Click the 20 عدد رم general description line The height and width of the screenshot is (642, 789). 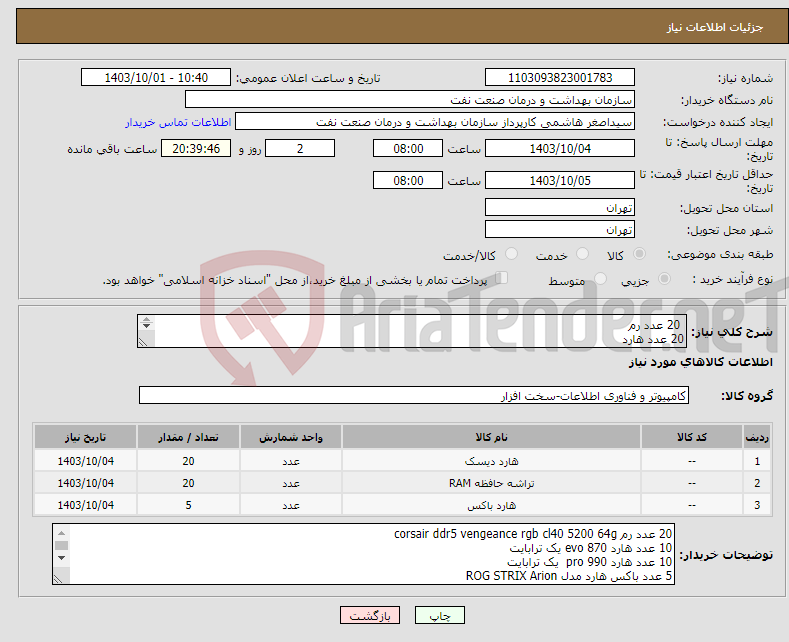point(654,325)
